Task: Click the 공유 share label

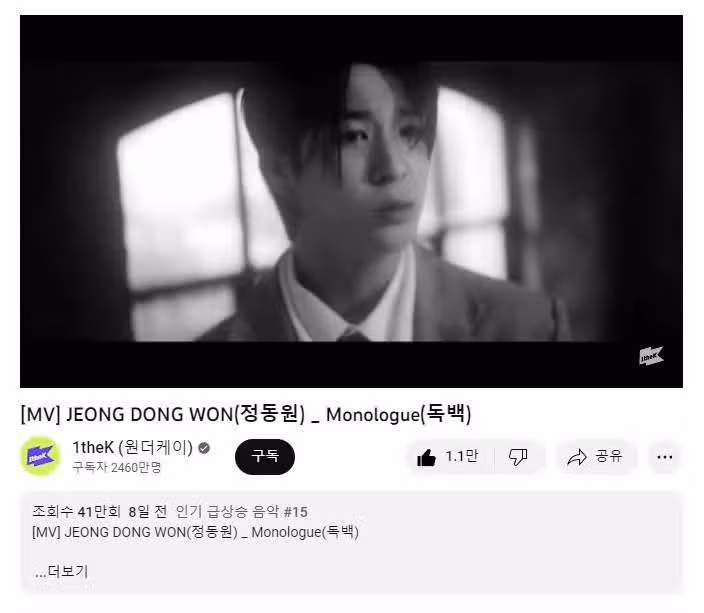Action: pos(609,457)
